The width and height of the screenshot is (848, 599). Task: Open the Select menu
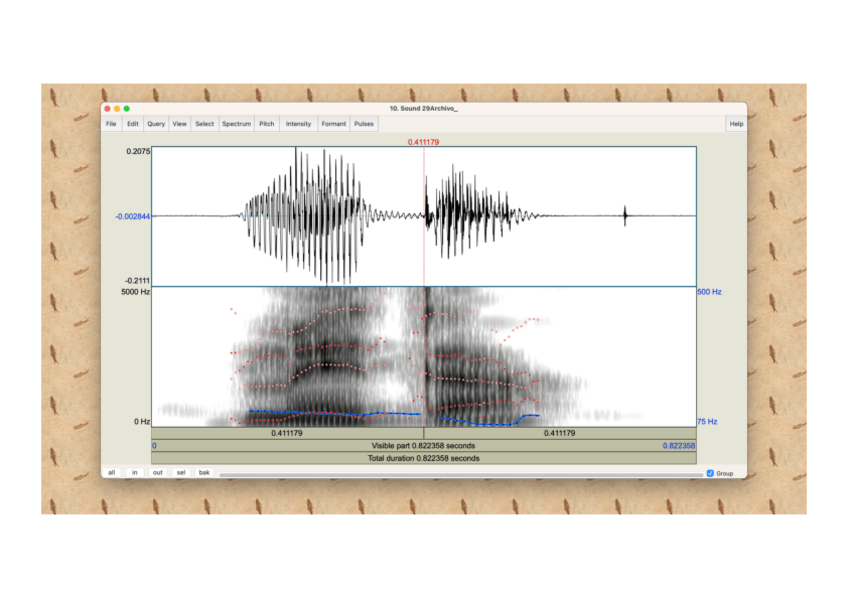(204, 124)
